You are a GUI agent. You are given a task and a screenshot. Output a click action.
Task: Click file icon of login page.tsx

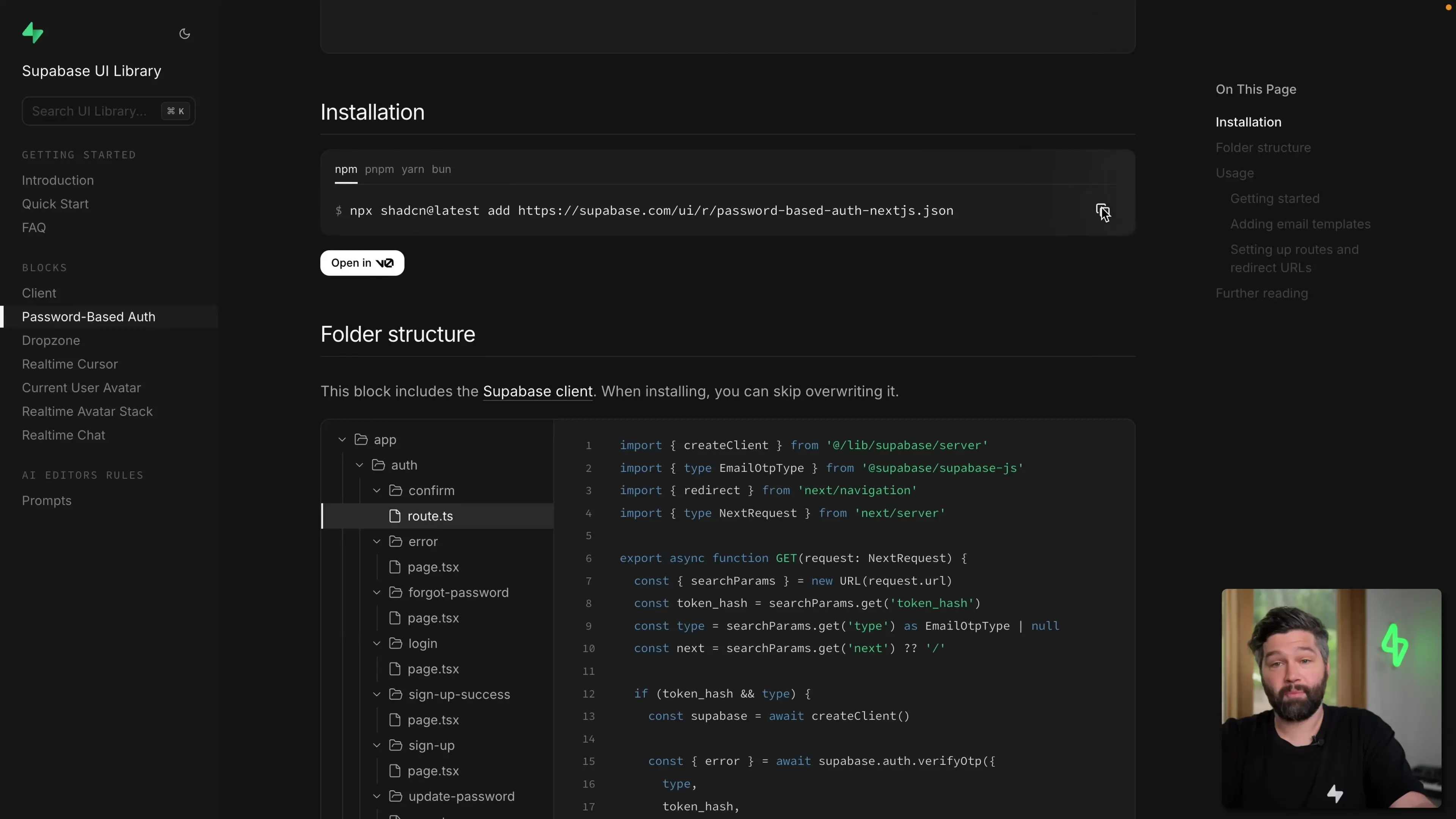pyautogui.click(x=395, y=668)
